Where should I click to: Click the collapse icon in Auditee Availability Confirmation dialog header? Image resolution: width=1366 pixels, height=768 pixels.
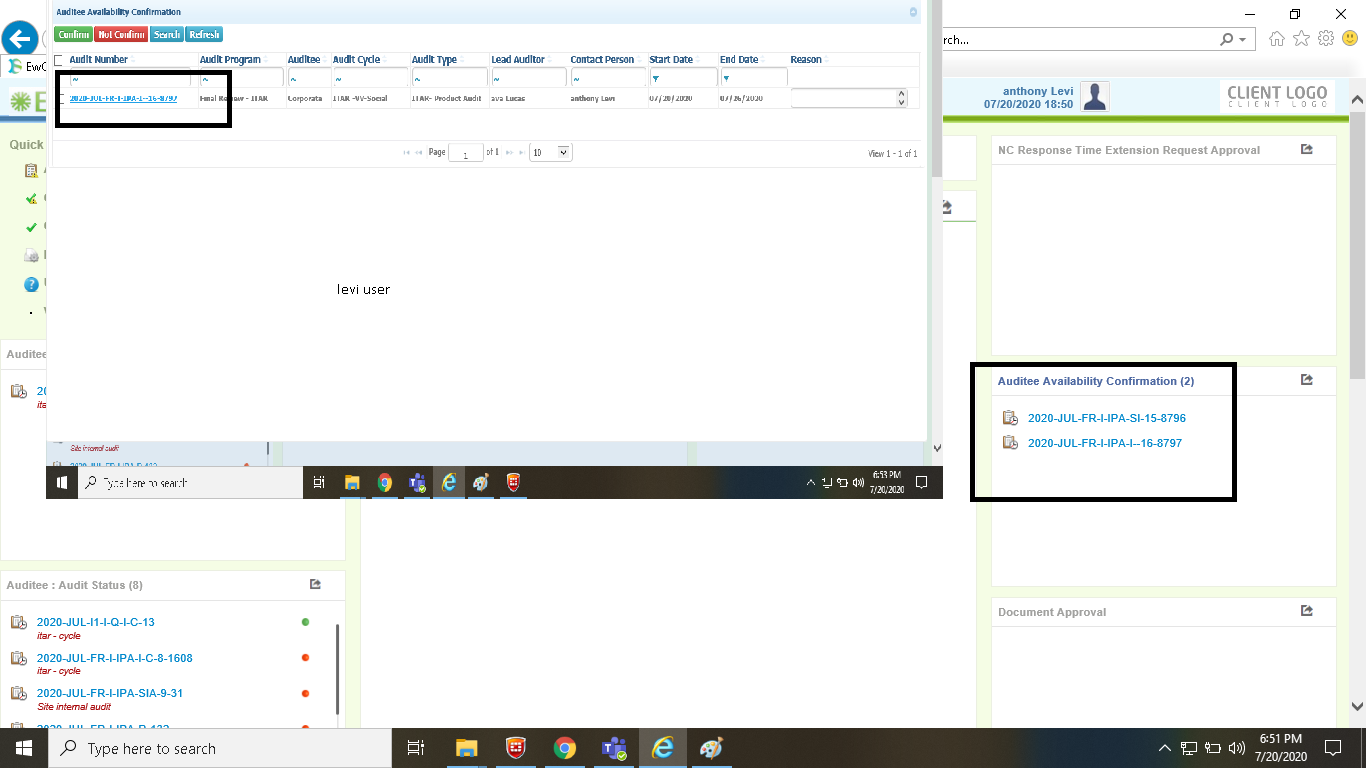pyautogui.click(x=913, y=12)
